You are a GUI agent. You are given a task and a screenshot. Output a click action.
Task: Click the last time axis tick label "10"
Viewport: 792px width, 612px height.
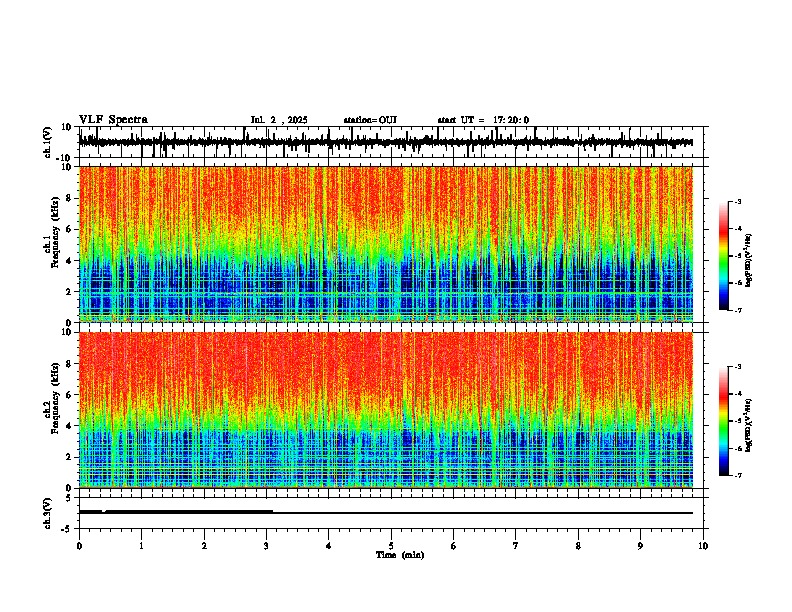pyautogui.click(x=703, y=546)
